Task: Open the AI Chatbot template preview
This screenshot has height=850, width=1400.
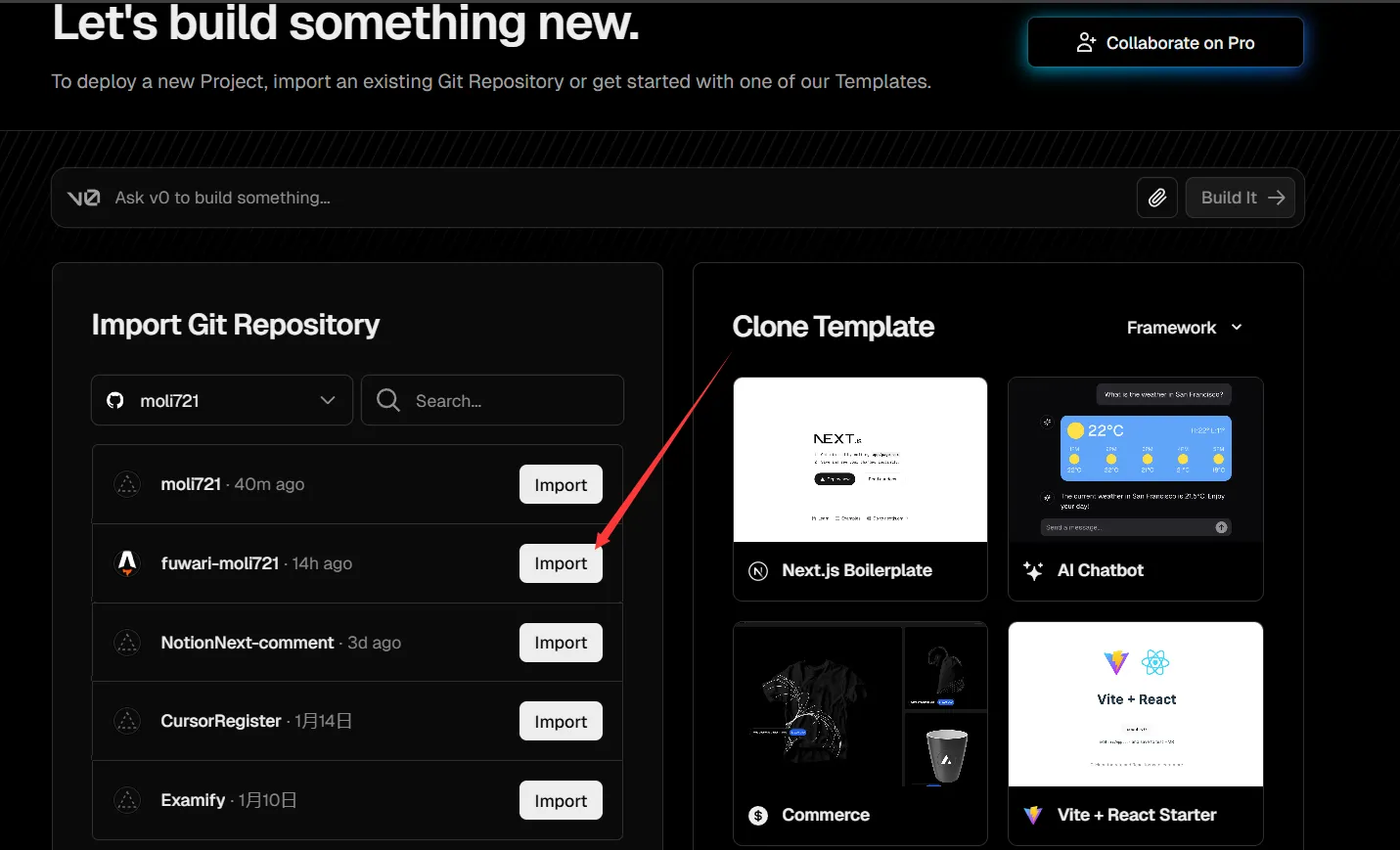Action: pyautogui.click(x=1136, y=460)
